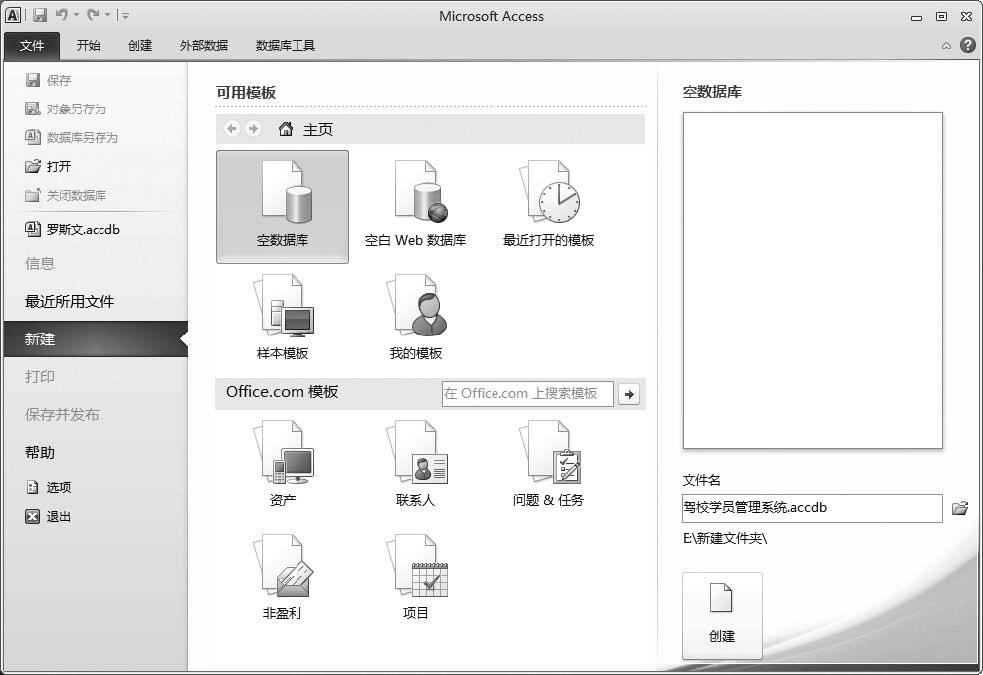Minimize the ribbon with the caret icon

(x=946, y=46)
